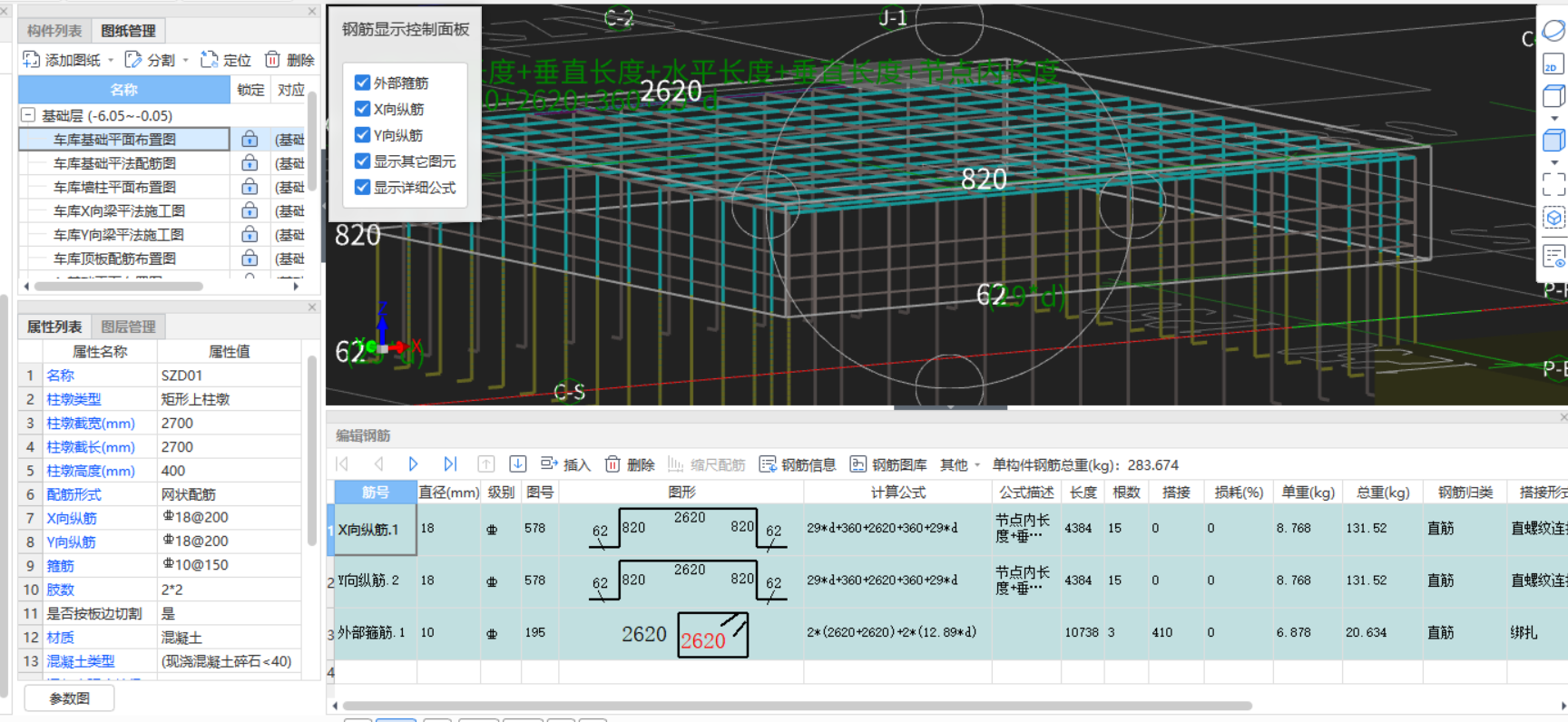Switch to 构件列表 tab
Image resolution: width=1568 pixels, height=722 pixels.
click(x=54, y=31)
